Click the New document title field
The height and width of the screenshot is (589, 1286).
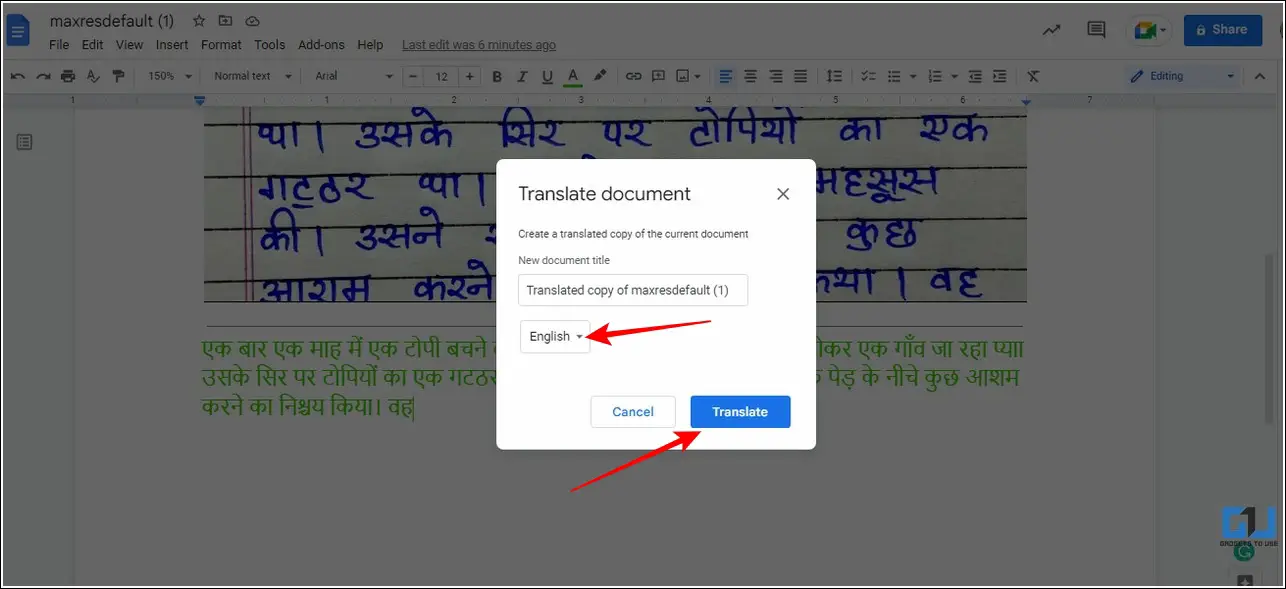pyautogui.click(x=633, y=290)
